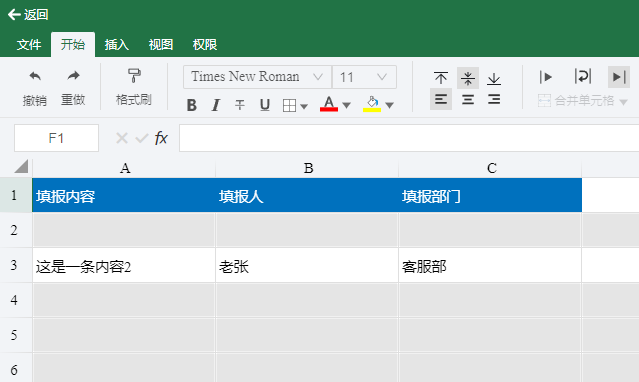Click the fx insert function icon
The image size is (639, 382).
(161, 138)
